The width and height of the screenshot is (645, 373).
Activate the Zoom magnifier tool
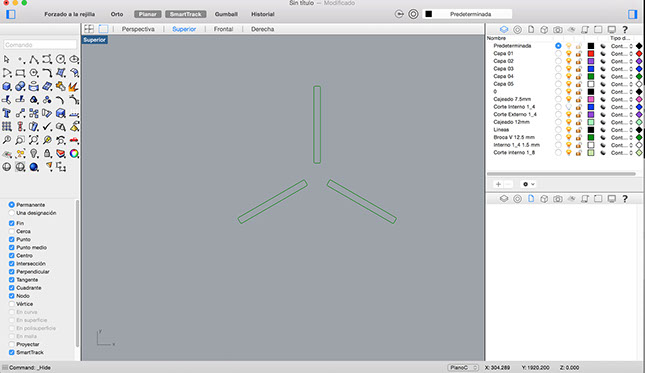[7, 140]
